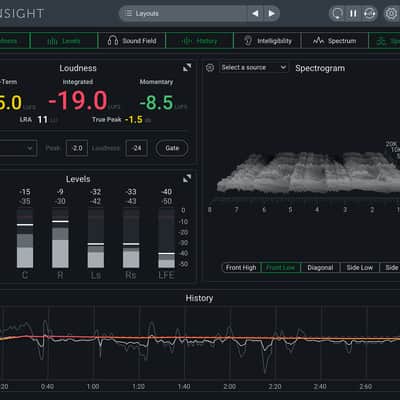Image resolution: width=400 pixels, height=400 pixels.
Task: Select the Side Low spectrogram view
Action: [x=359, y=267]
